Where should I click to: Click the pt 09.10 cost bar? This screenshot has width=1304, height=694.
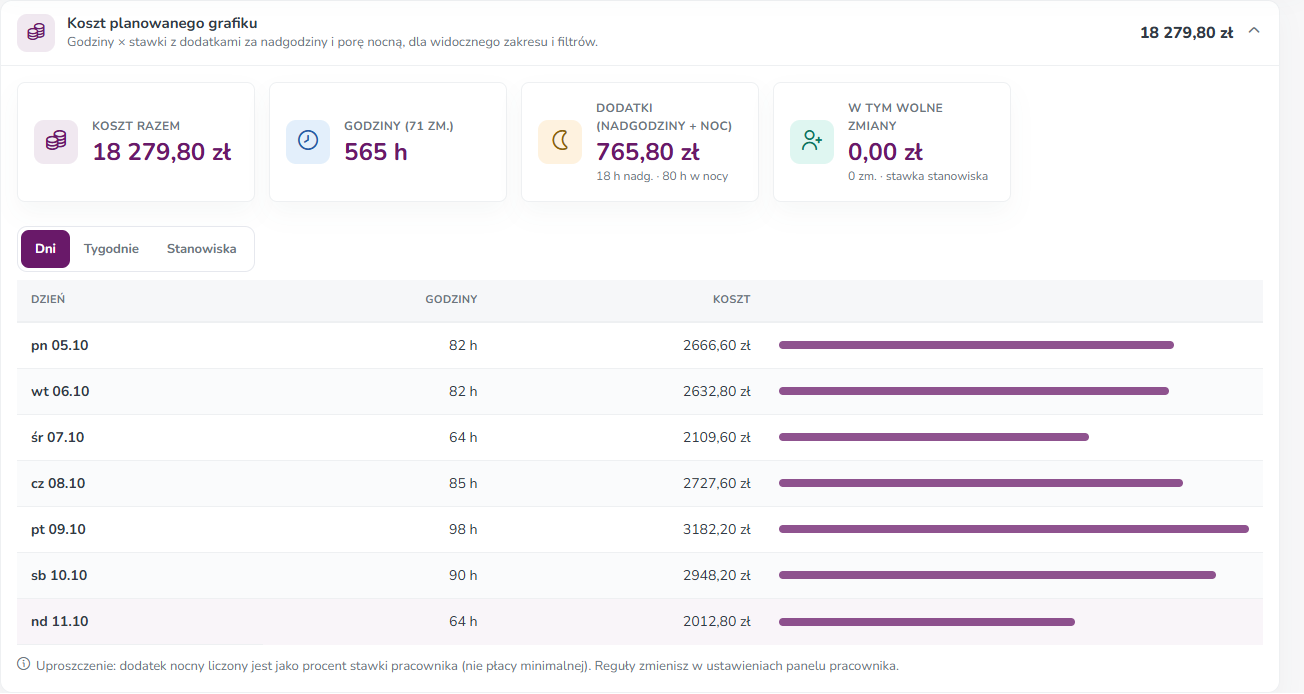(x=1014, y=529)
